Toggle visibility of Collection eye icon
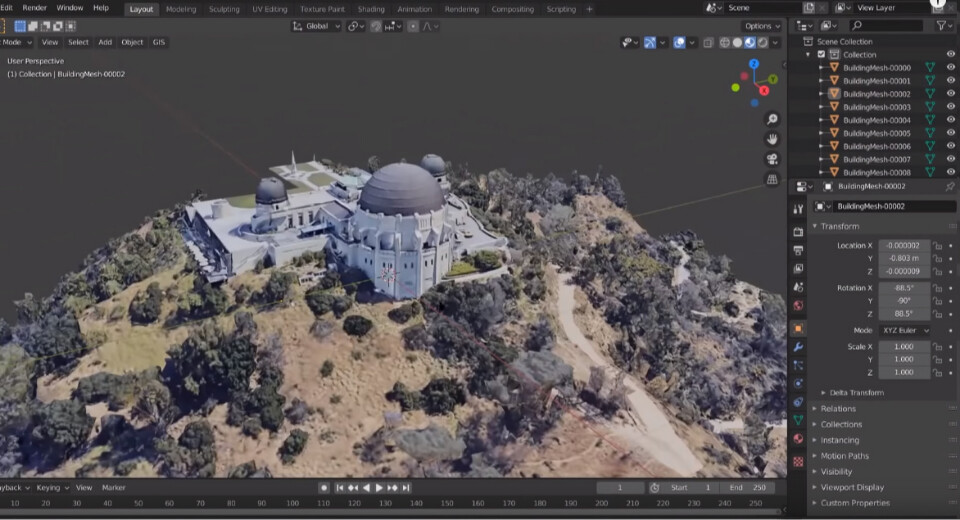Screen dimensions: 960x520 [x=951, y=54]
